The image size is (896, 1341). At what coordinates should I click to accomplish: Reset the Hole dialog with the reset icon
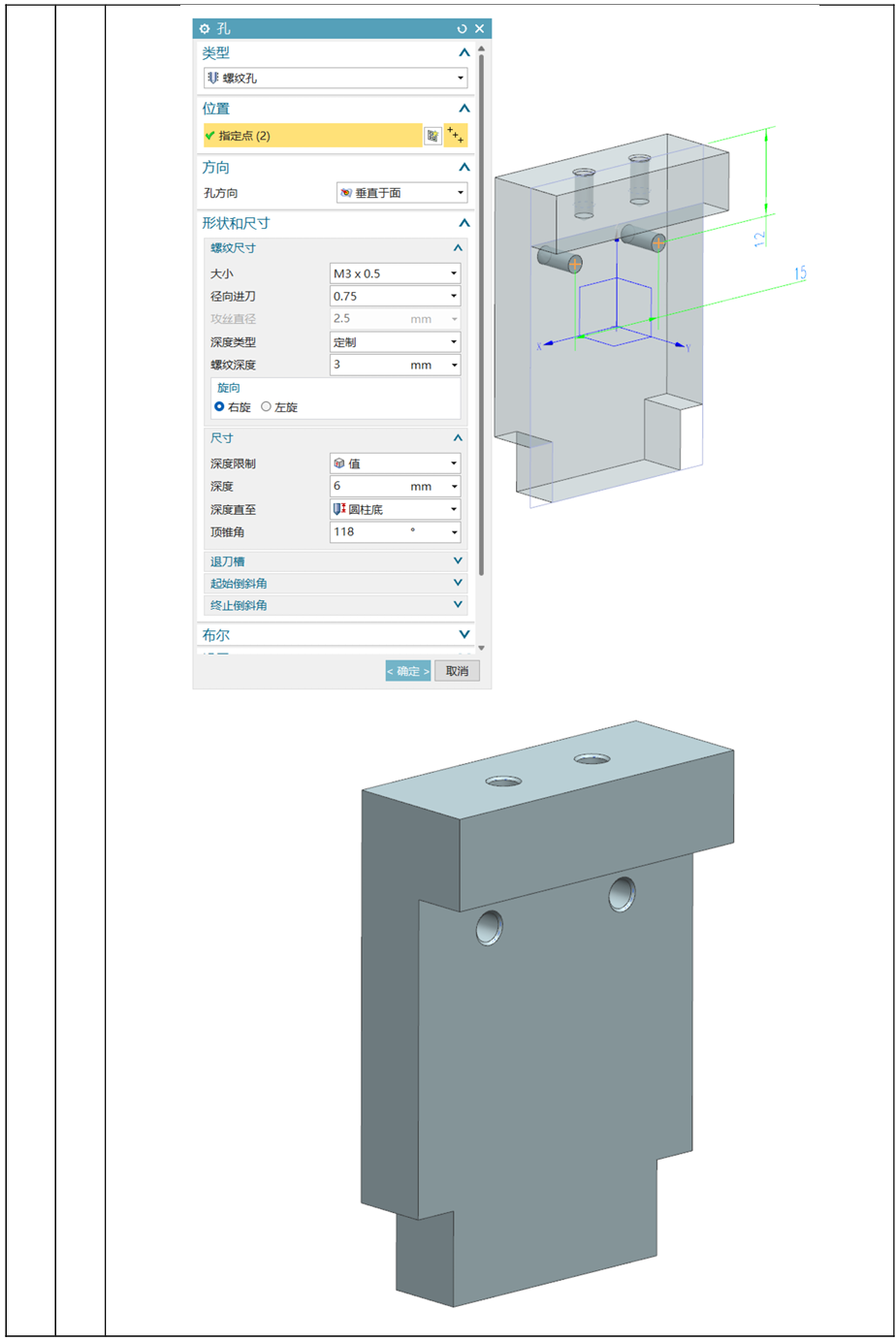point(462,28)
